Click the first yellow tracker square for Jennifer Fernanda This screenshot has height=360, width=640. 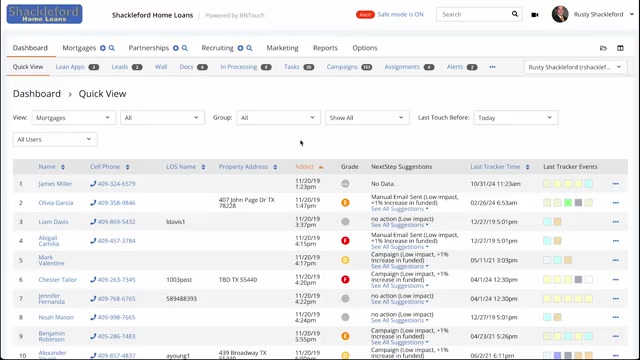(x=547, y=299)
